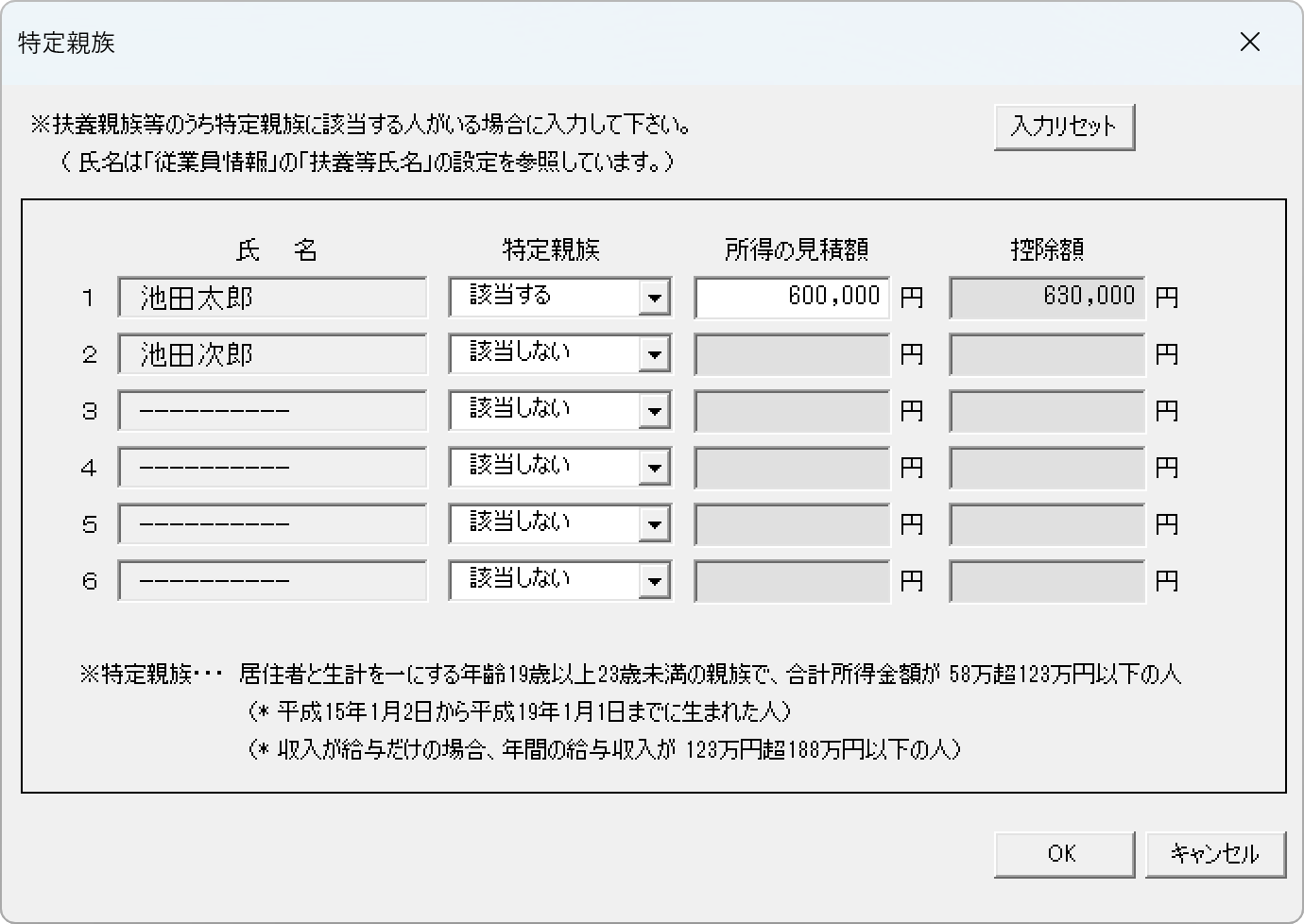Select the 所得の見積額 field for 池田次郎

[x=792, y=354]
